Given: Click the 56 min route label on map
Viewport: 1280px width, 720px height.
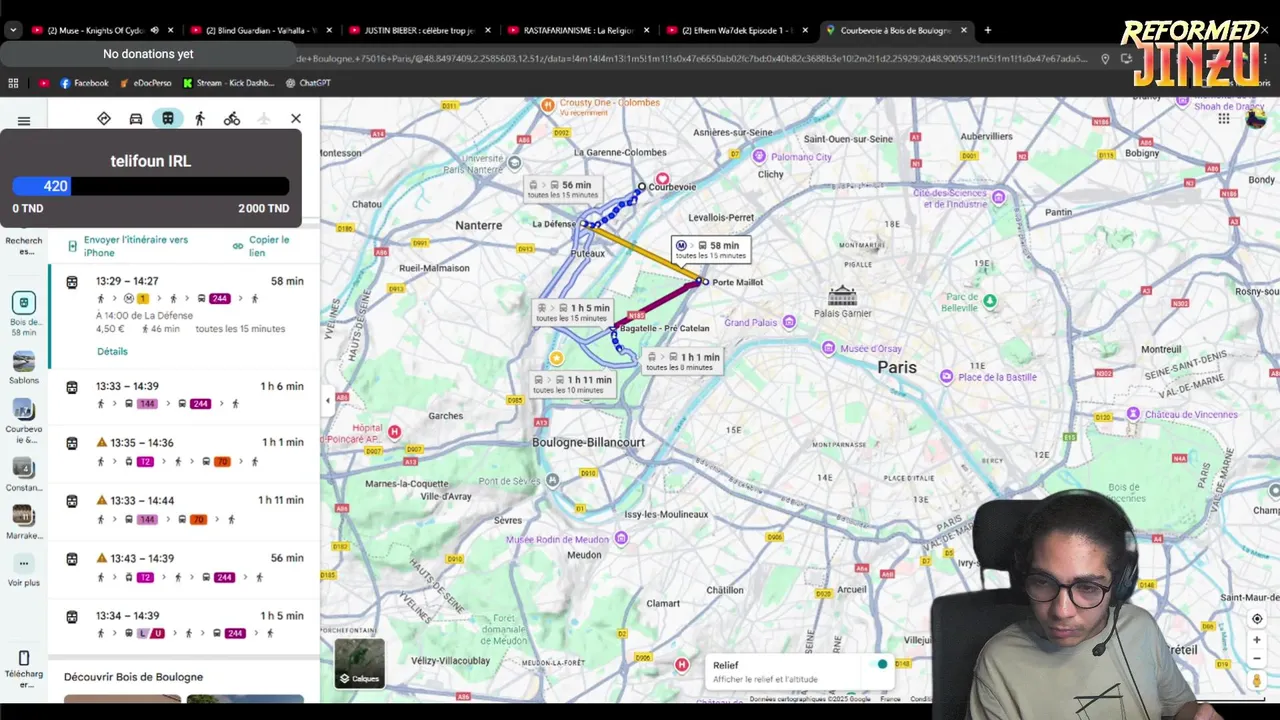Looking at the screenshot, I should [562, 189].
